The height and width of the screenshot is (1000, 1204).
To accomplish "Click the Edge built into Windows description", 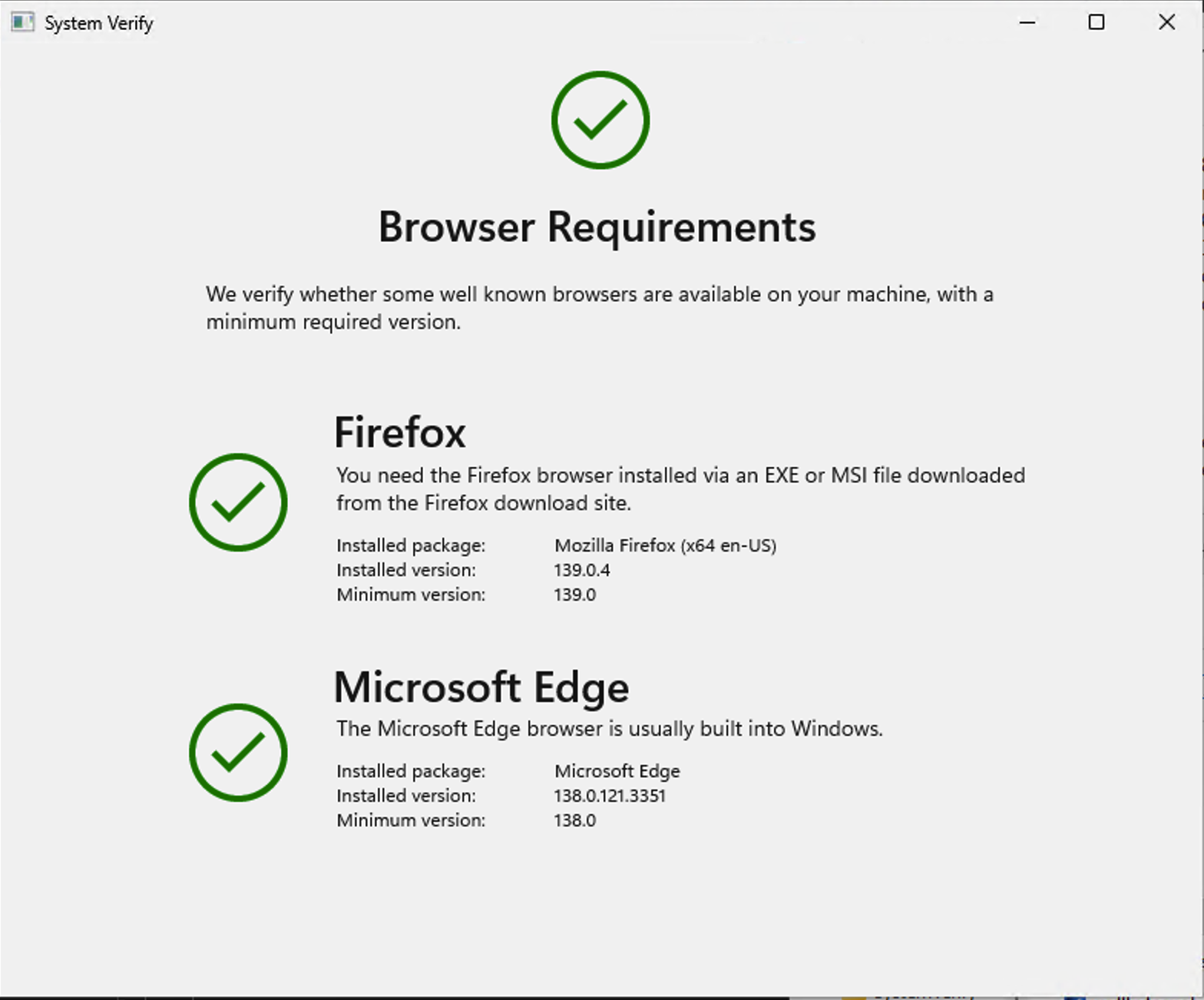I will pos(610,729).
